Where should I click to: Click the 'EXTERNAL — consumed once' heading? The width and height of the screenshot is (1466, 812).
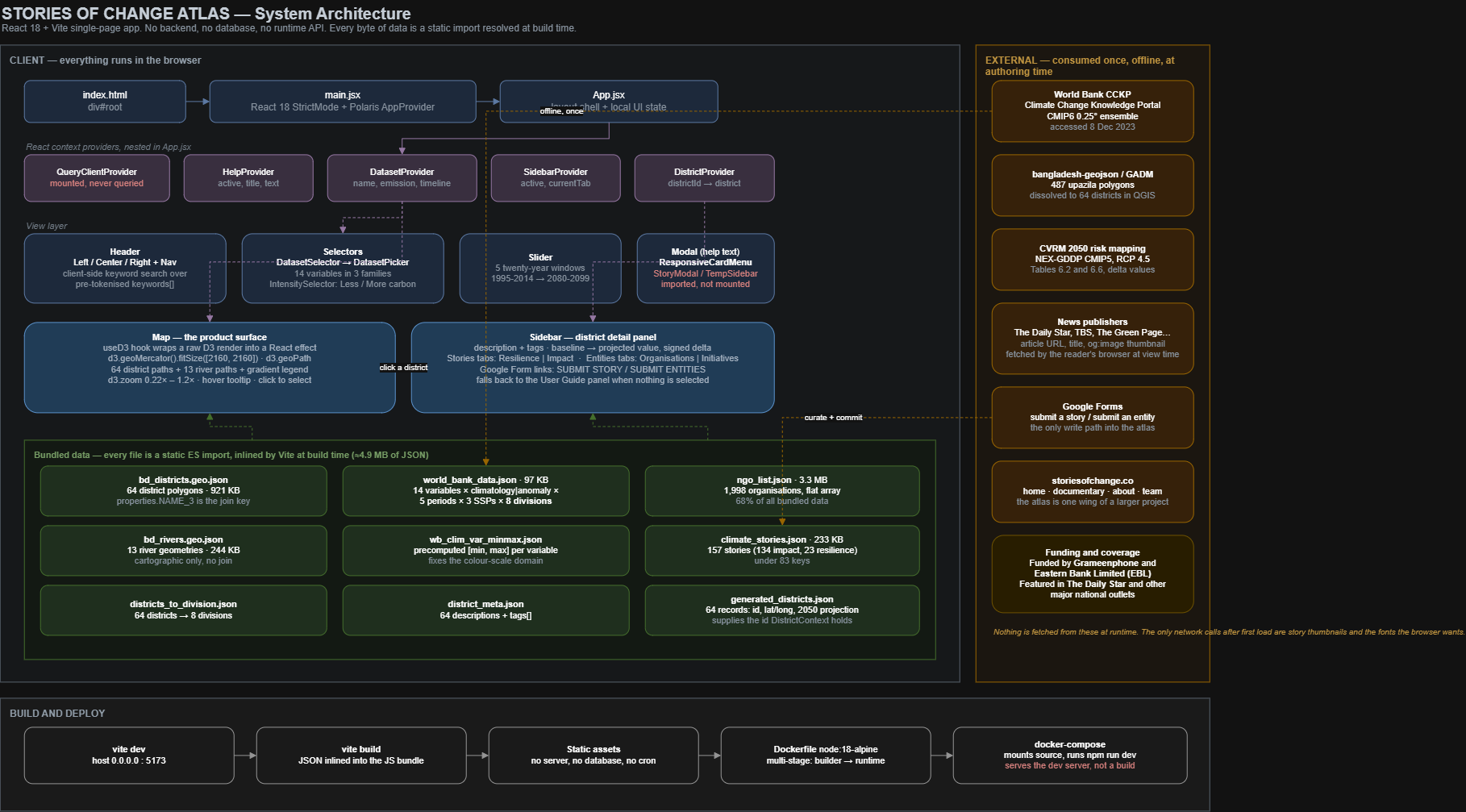click(x=1080, y=66)
